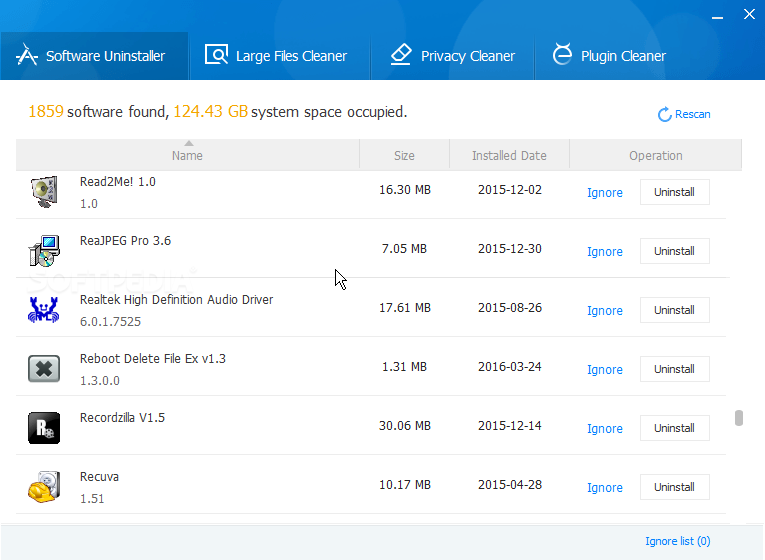
Task: Click the 124.43 GB space figure
Action: click(x=211, y=111)
